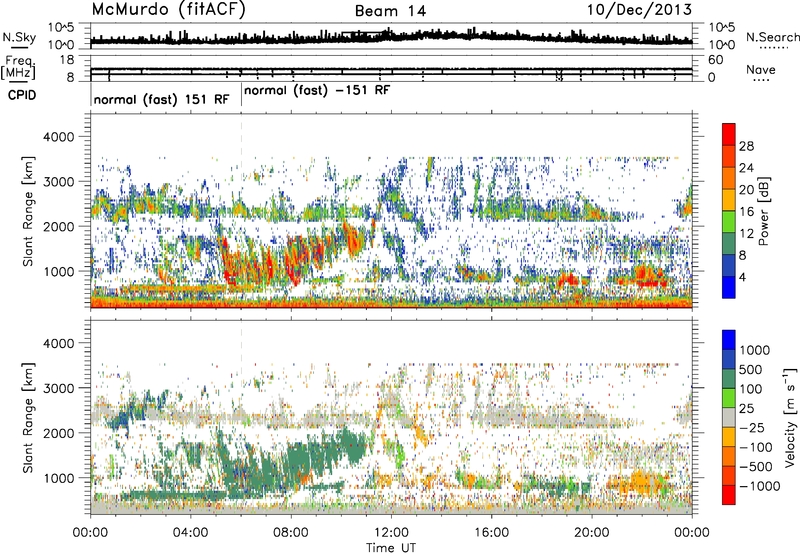The image size is (800, 554).
Task: Click the blue bottom segment of the power colorbar
Action: click(729, 287)
